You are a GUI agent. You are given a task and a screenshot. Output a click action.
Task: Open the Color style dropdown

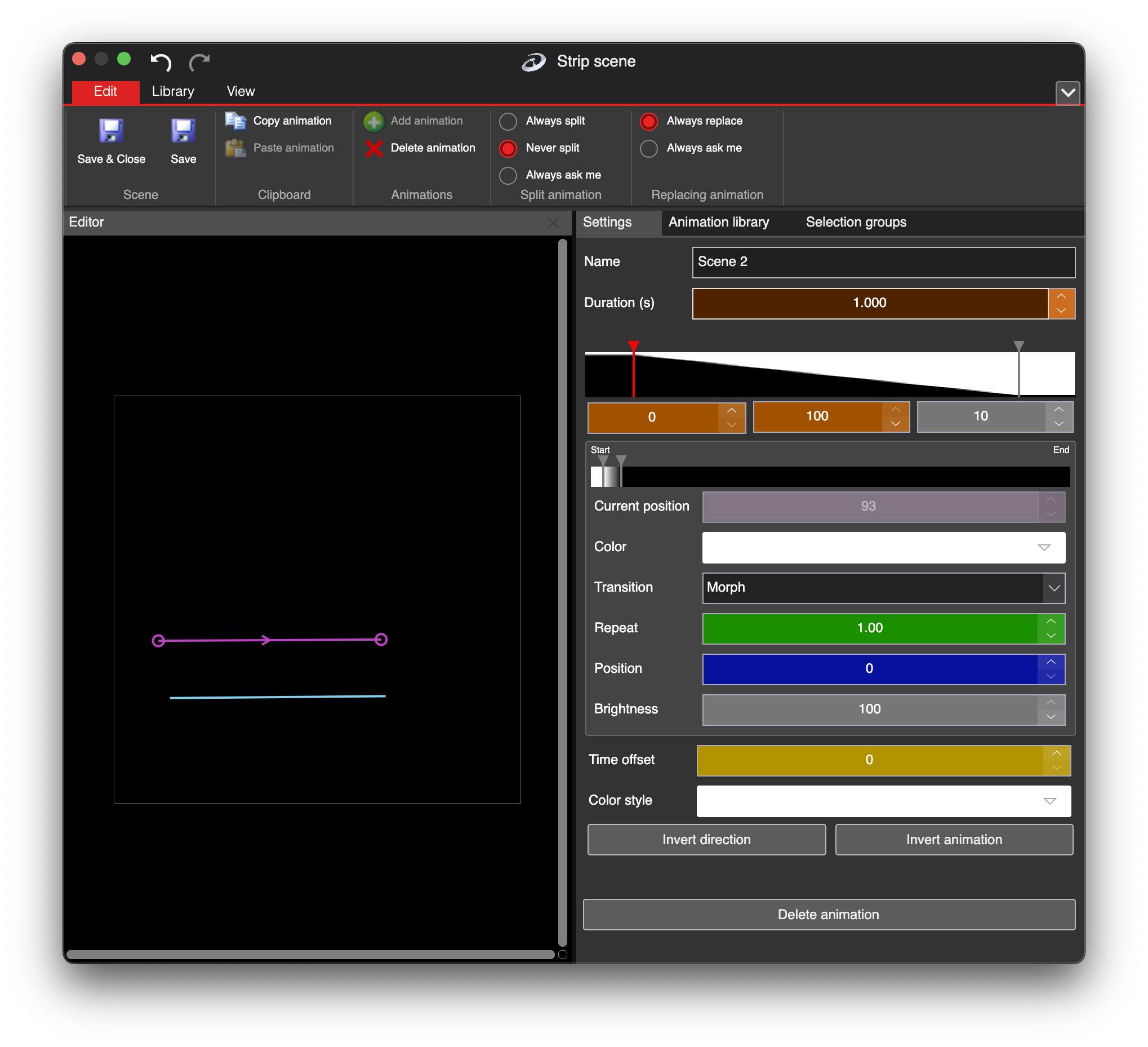[x=883, y=801]
